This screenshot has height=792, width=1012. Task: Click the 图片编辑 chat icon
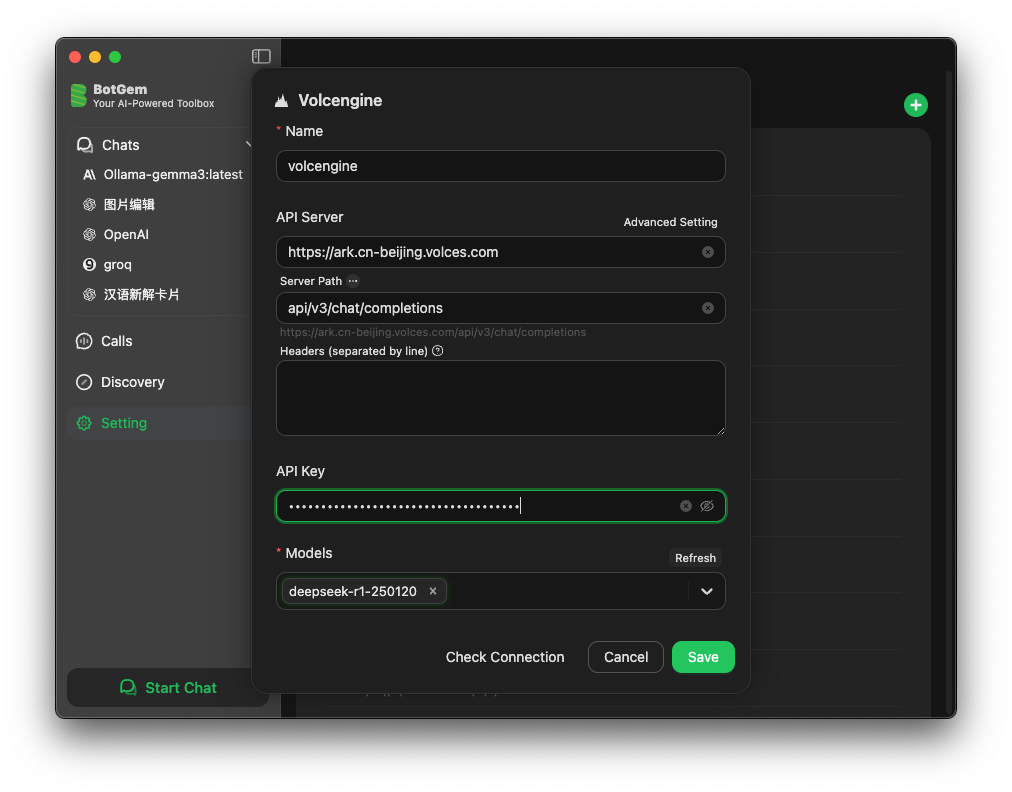89,205
